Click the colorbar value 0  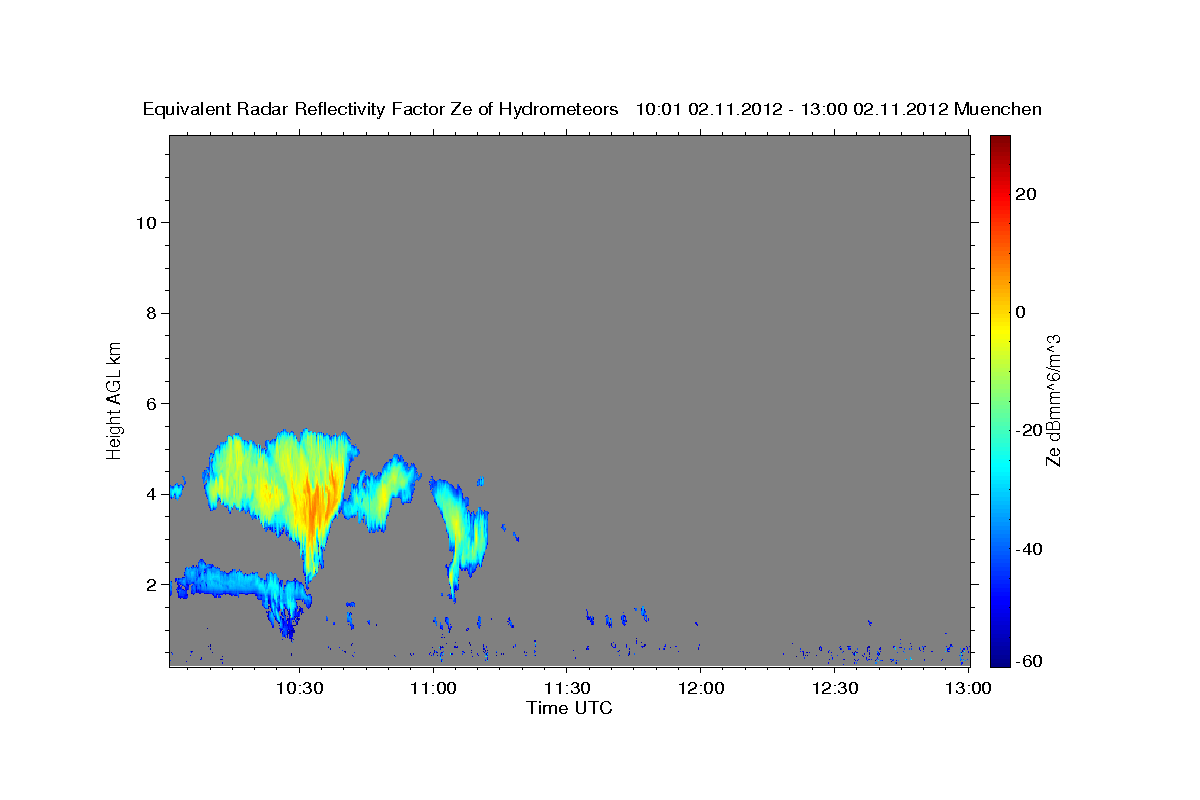[x=1022, y=312]
